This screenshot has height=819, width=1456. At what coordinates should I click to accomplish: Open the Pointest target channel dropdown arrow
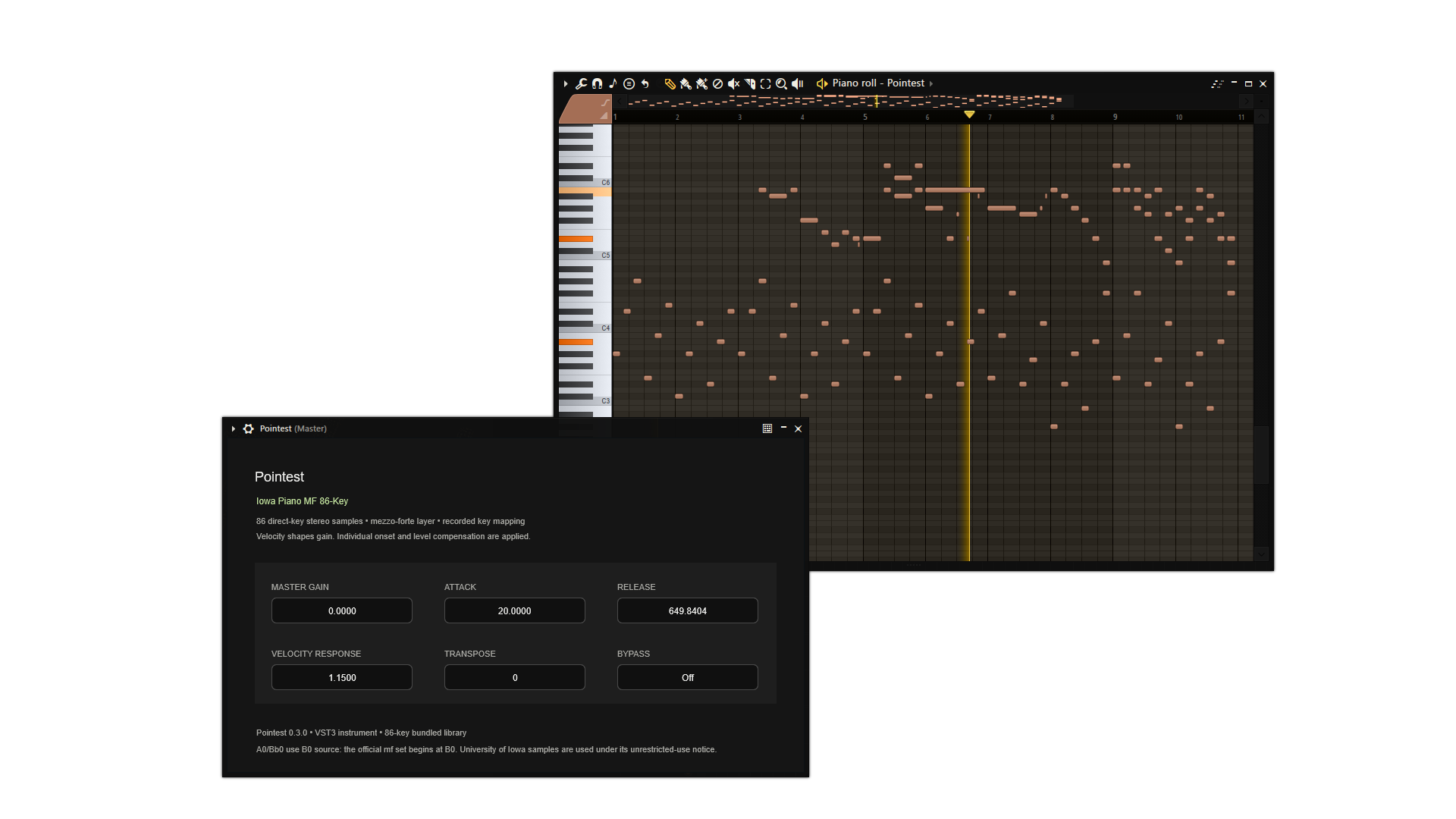pyautogui.click(x=931, y=83)
